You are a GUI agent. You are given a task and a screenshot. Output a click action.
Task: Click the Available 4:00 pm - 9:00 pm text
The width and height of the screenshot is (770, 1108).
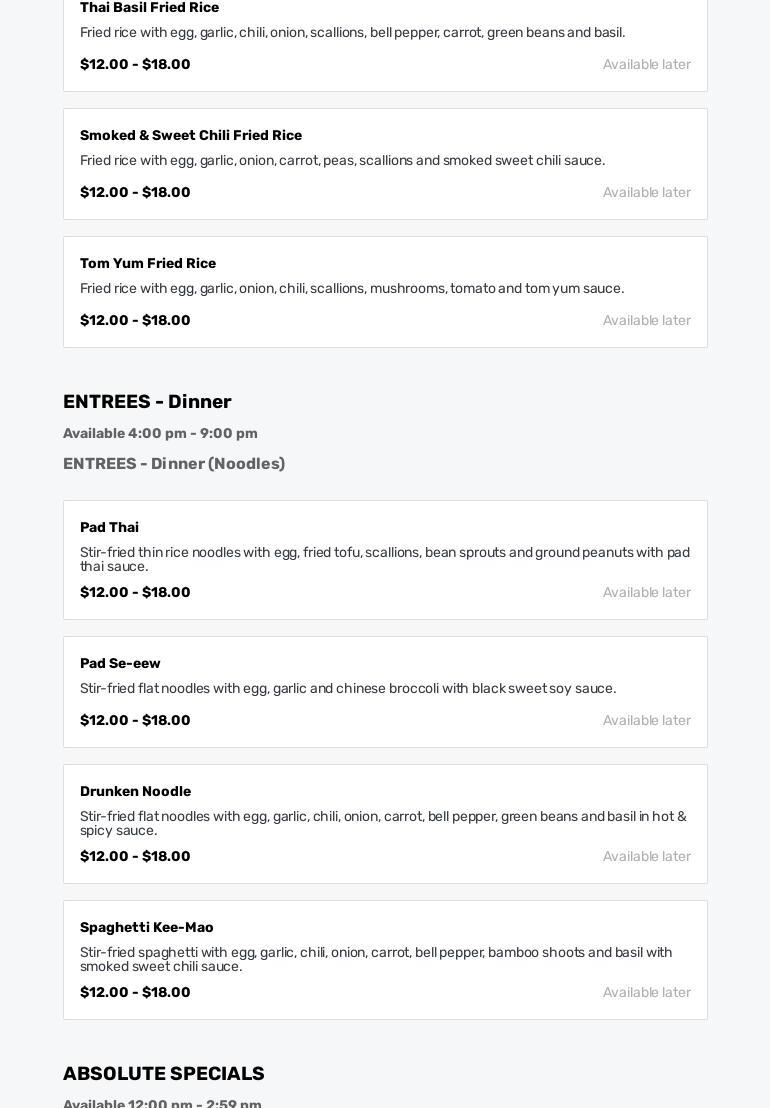[x=160, y=433]
